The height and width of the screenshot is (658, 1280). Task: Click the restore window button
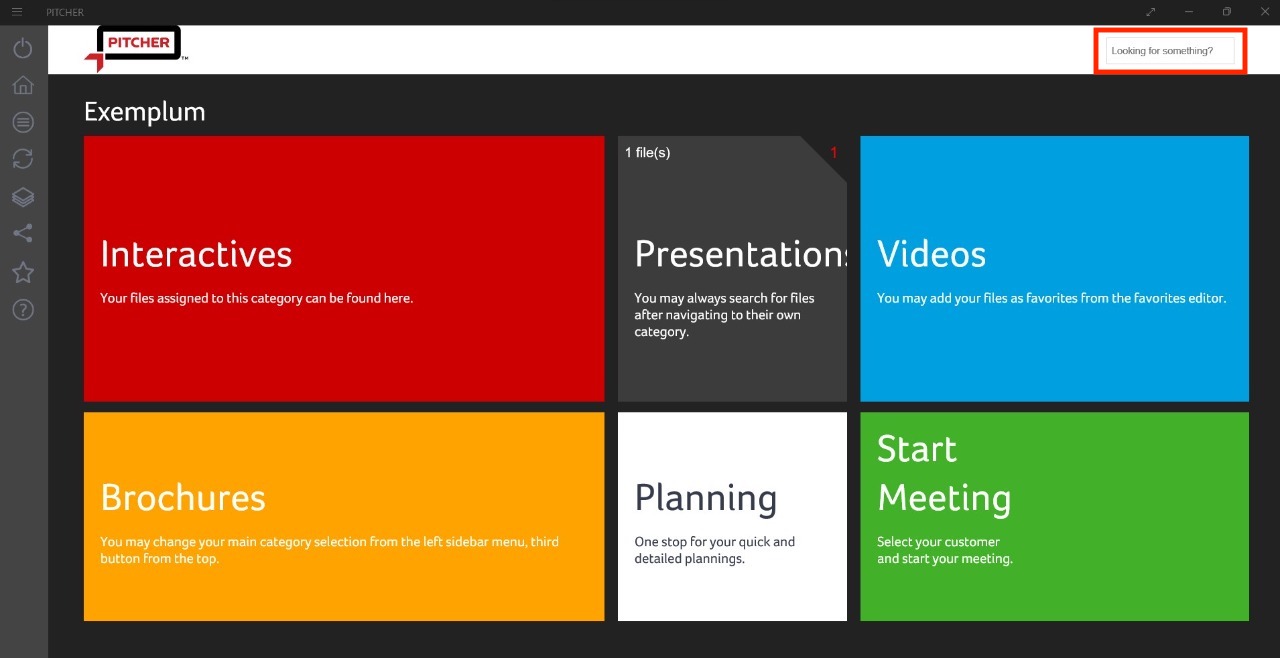(1227, 12)
